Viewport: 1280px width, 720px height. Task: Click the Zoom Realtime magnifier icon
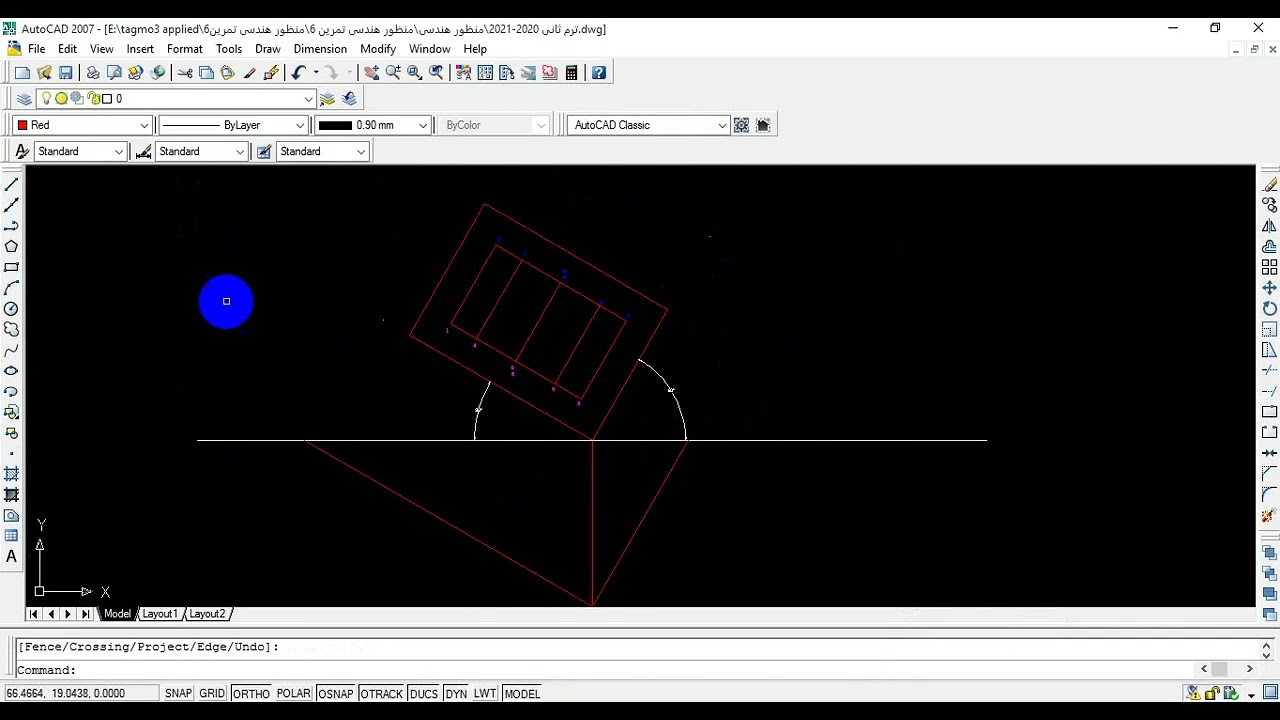tap(393, 72)
